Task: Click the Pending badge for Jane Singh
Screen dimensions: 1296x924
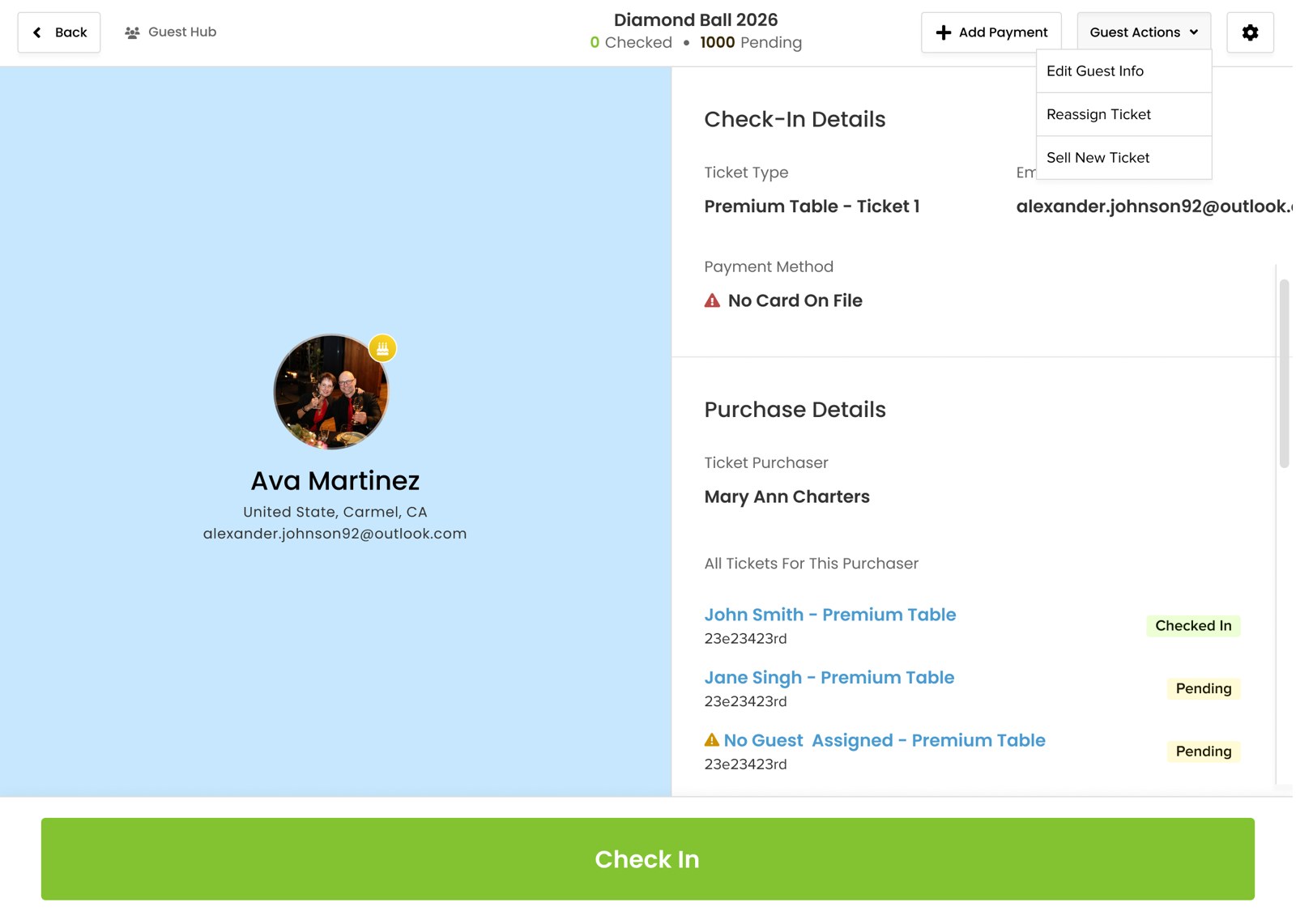Action: (1203, 688)
